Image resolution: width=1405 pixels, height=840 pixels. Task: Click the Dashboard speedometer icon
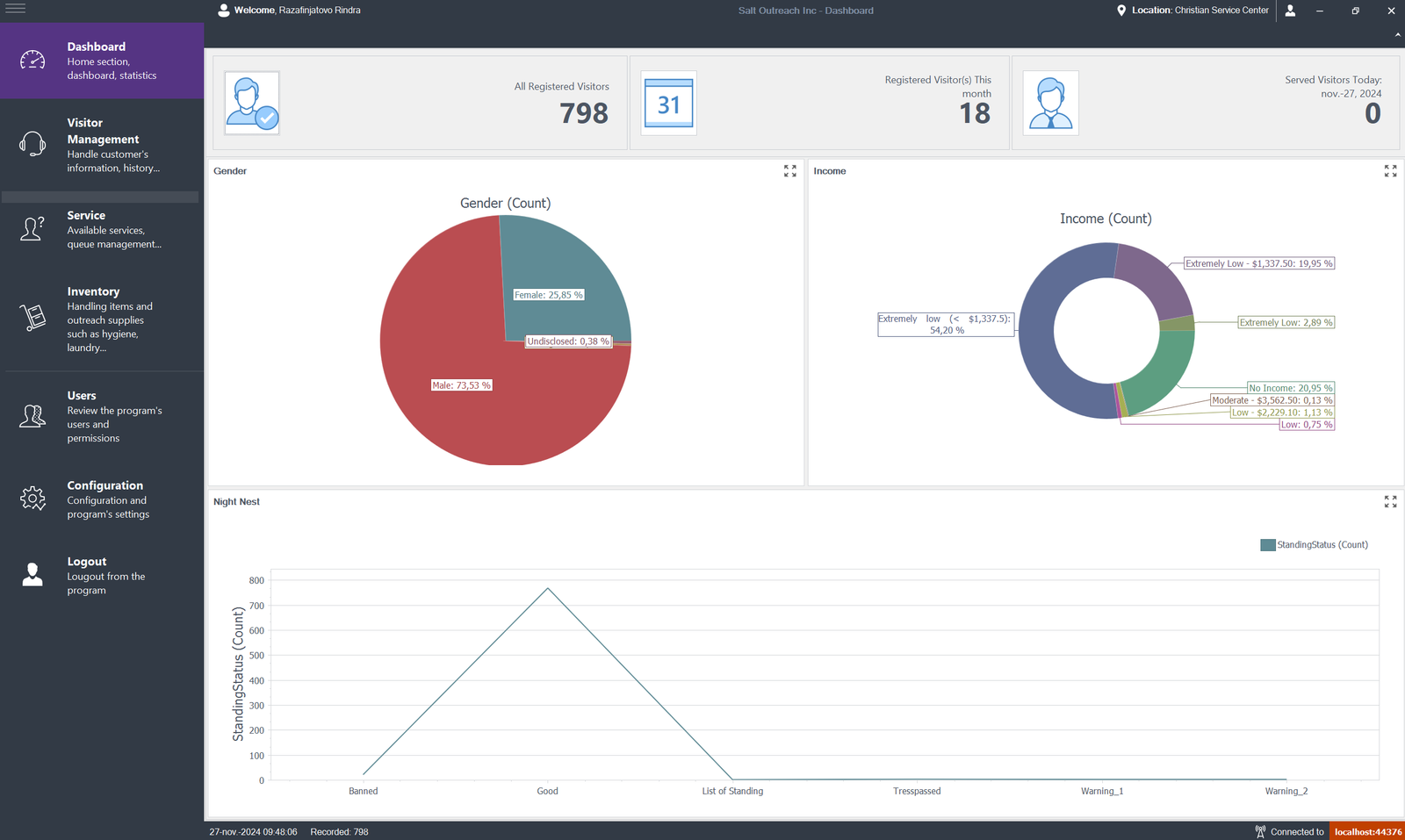(32, 60)
